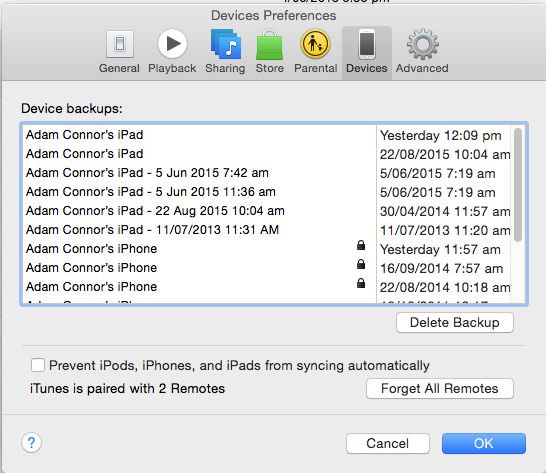546x473 pixels.
Task: Select the iPad backup from Yesterday 12:09 pm
Action: click(x=267, y=135)
